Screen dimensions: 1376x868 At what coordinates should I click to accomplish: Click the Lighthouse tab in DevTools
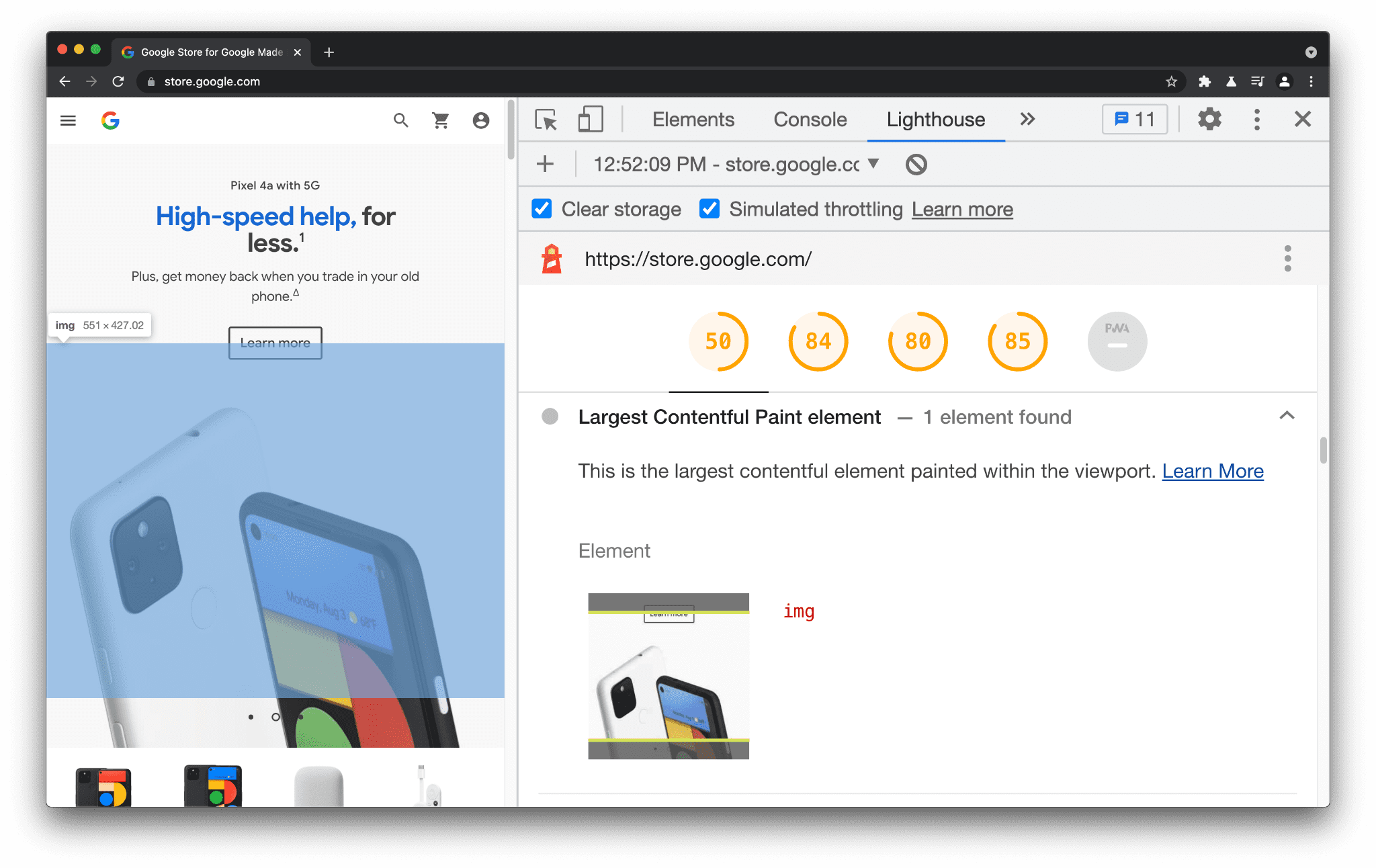tap(935, 120)
